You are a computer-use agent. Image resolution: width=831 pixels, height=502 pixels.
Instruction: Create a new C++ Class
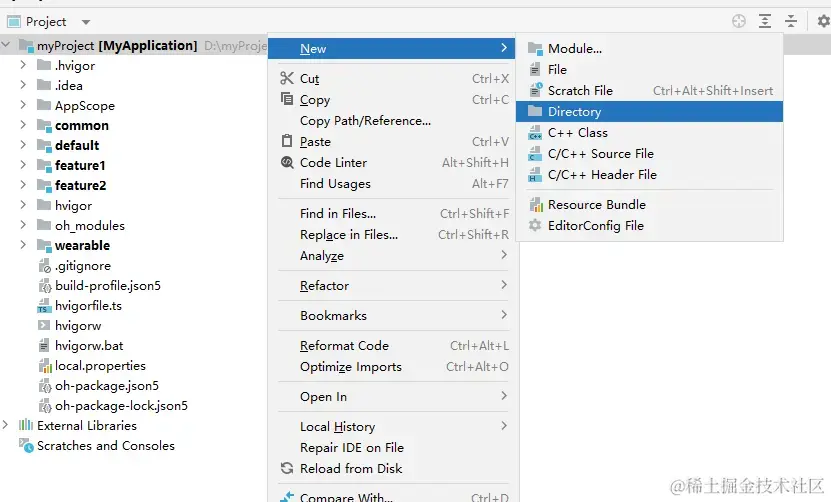[649, 133]
